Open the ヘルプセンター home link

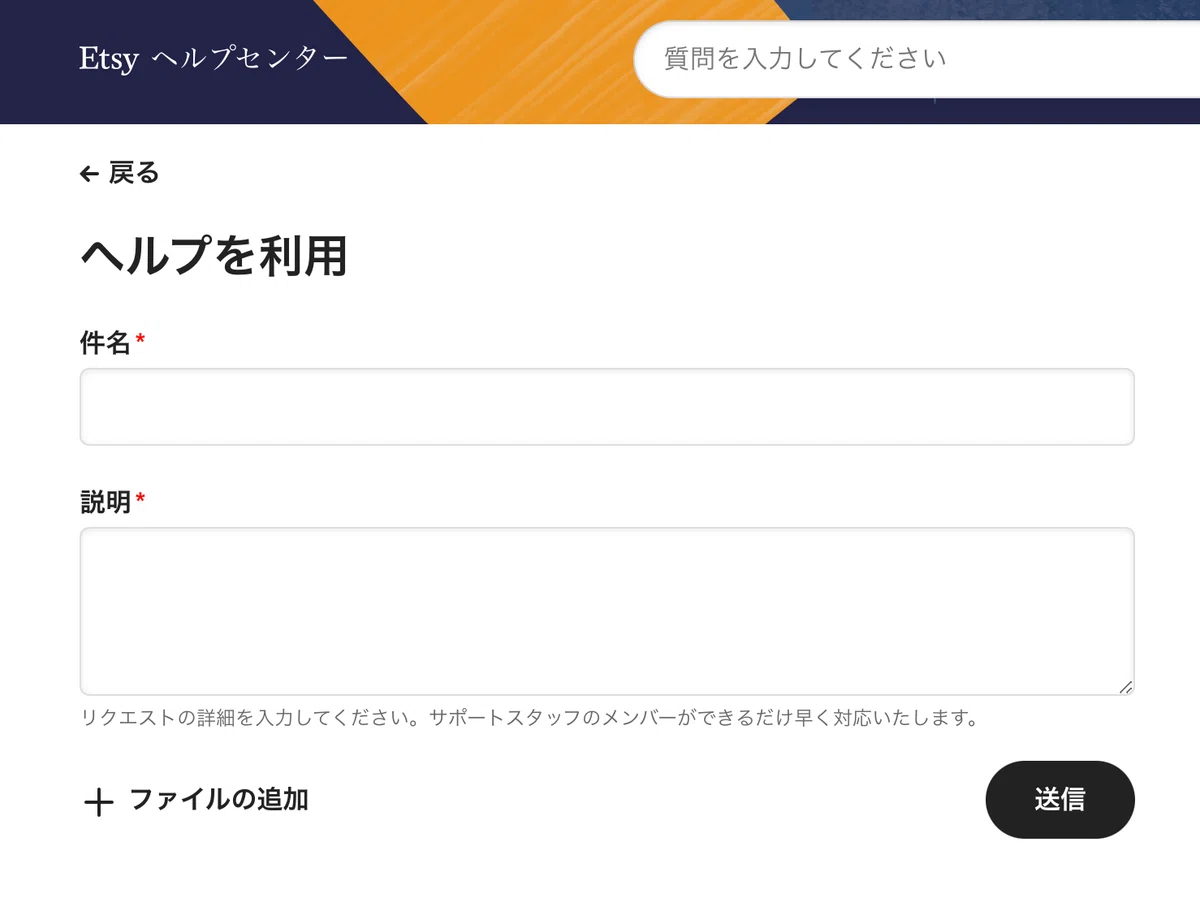pos(250,58)
